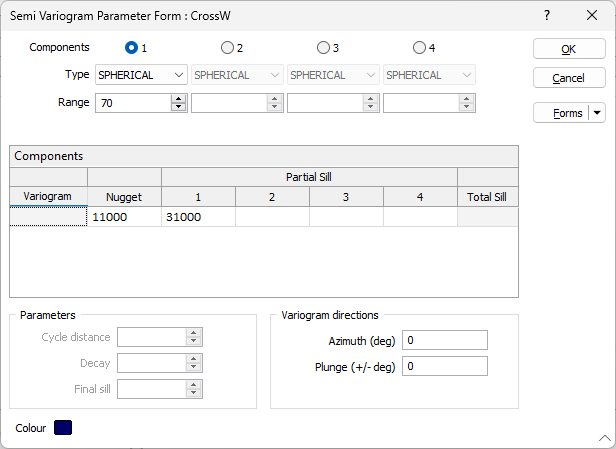Edit the Plunge (+/- deg) field
This screenshot has width=616, height=449.
click(x=444, y=366)
